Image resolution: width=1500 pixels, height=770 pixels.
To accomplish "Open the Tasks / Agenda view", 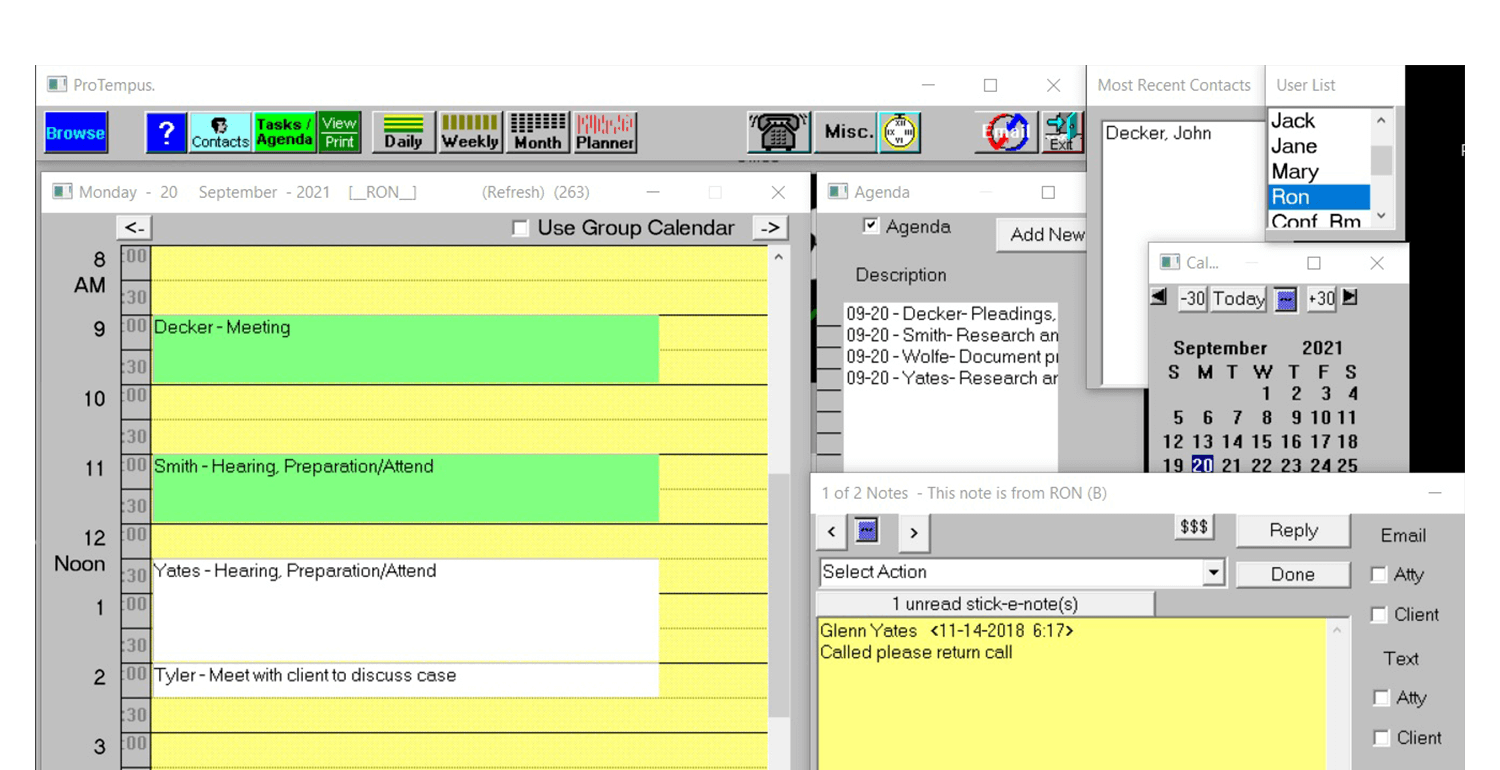I will coord(284,133).
